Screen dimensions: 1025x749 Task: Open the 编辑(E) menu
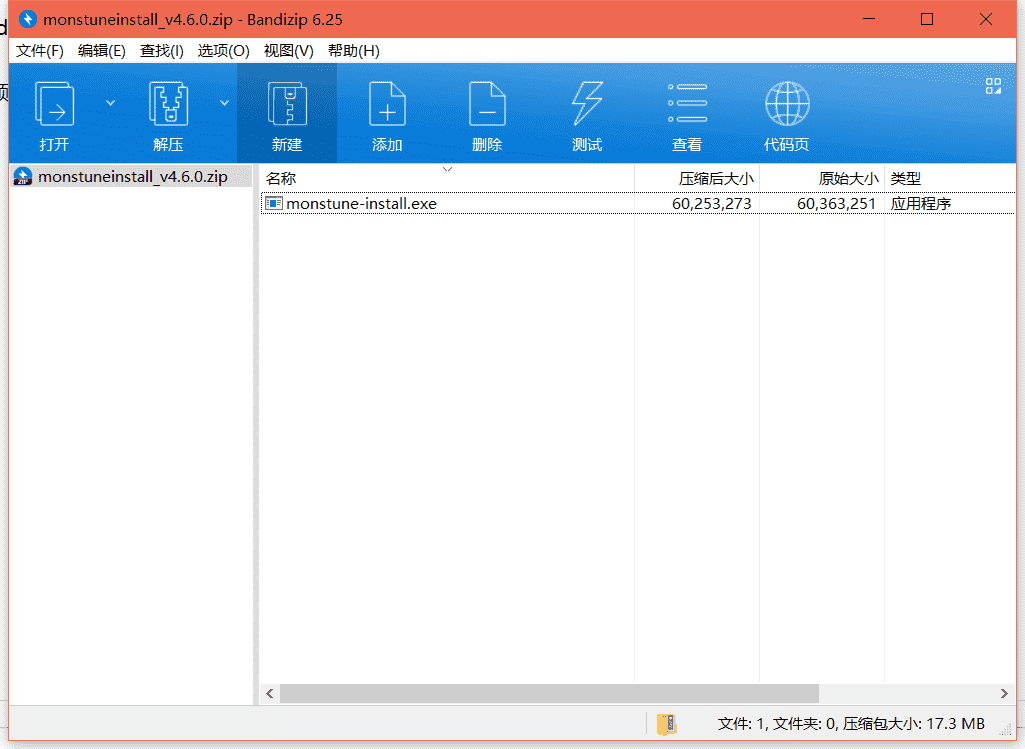pos(101,51)
